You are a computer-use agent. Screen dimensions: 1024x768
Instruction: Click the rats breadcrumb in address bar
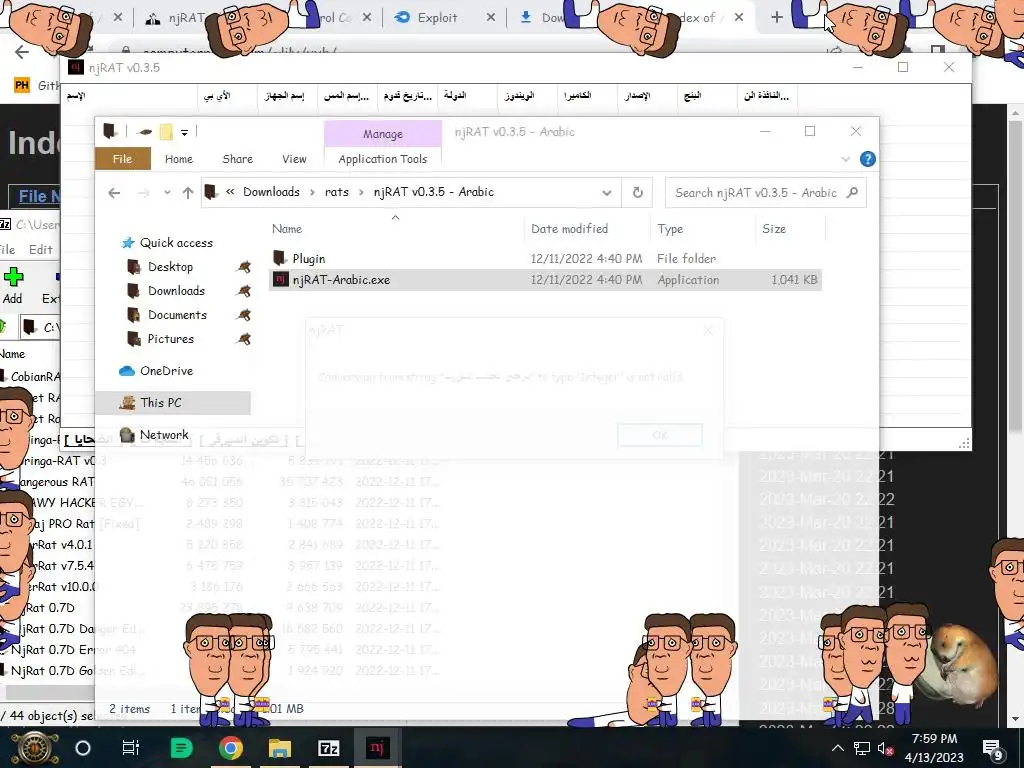click(337, 192)
